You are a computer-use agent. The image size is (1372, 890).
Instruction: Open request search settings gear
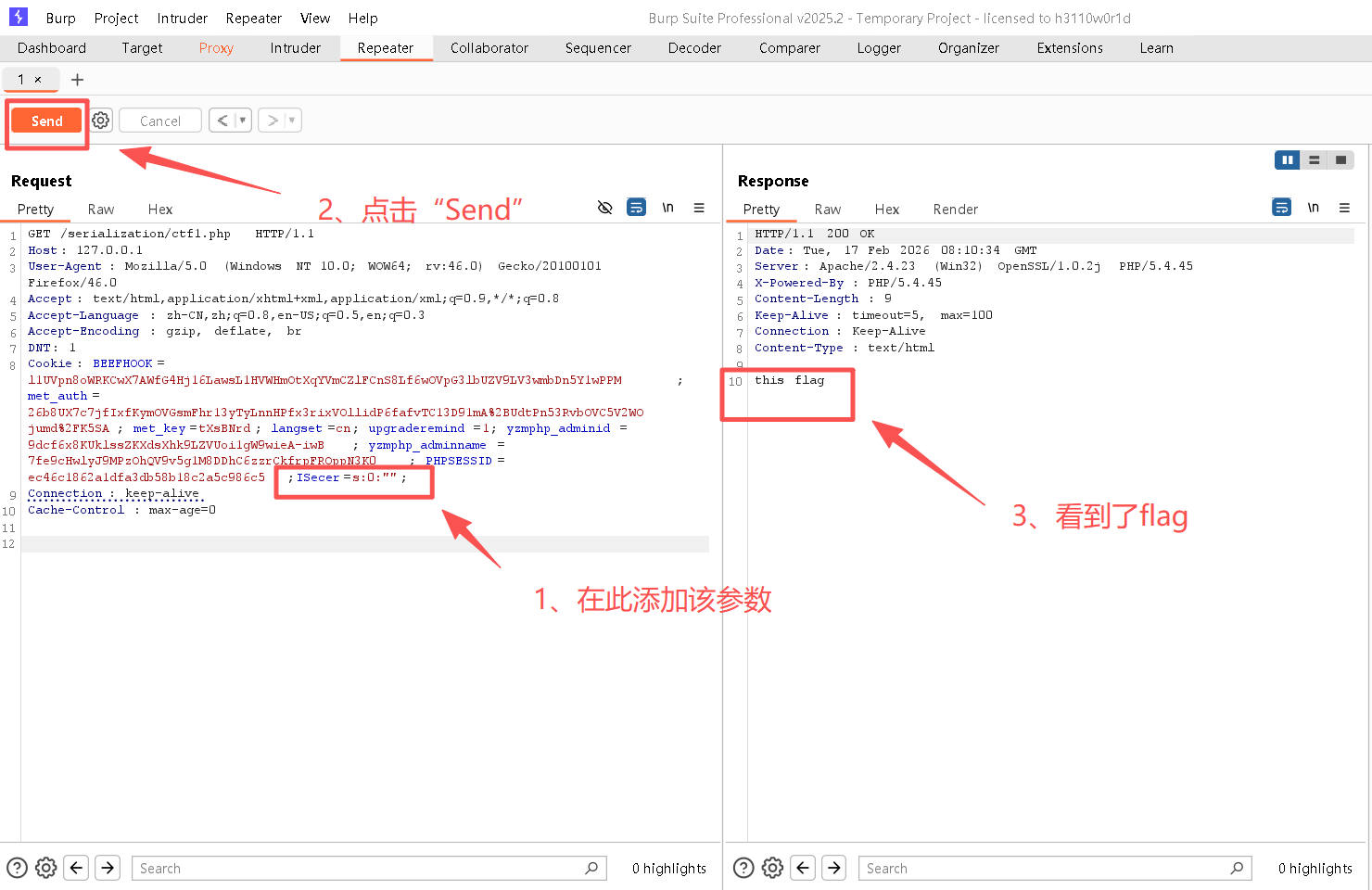(x=46, y=868)
